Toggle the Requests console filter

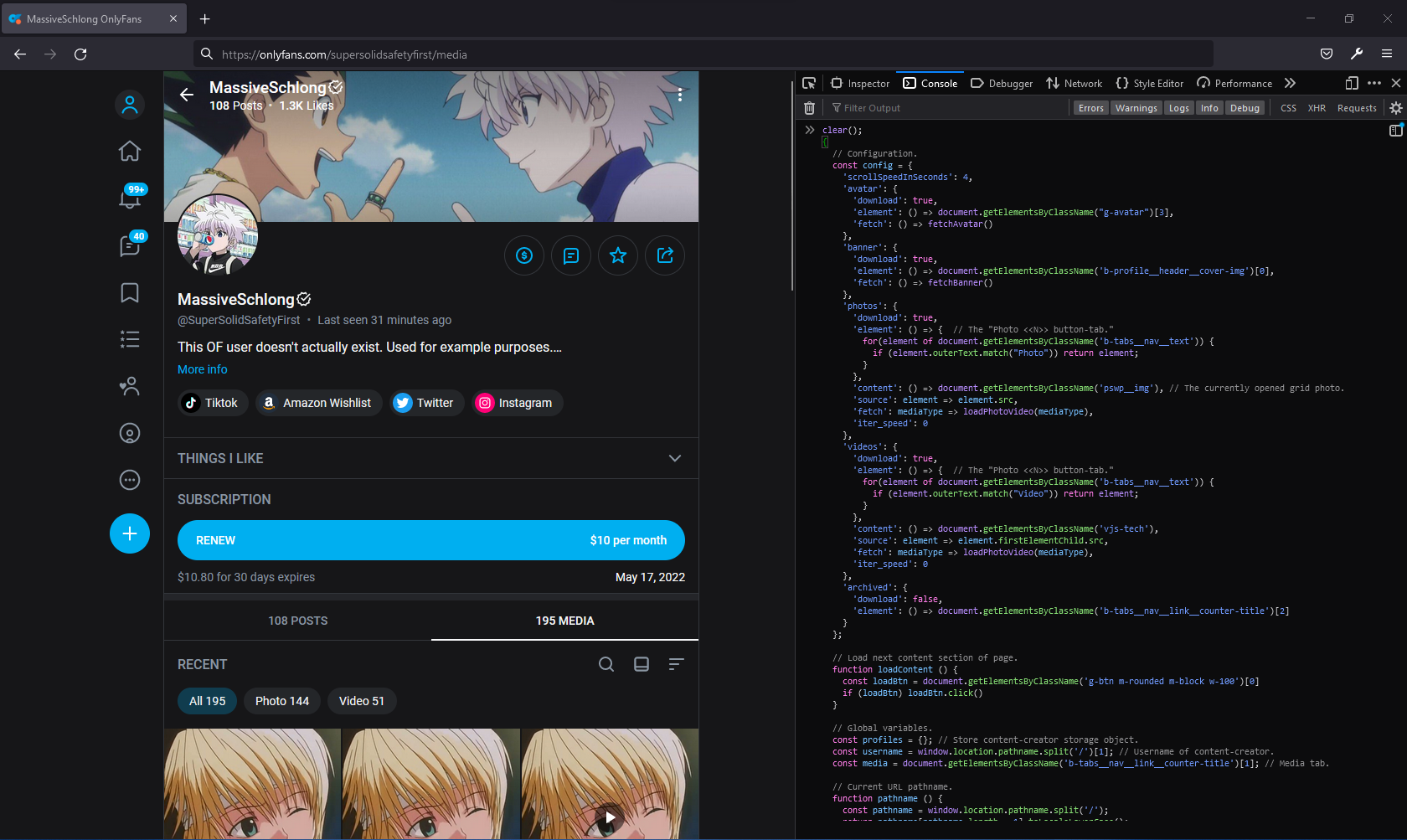tap(1357, 108)
